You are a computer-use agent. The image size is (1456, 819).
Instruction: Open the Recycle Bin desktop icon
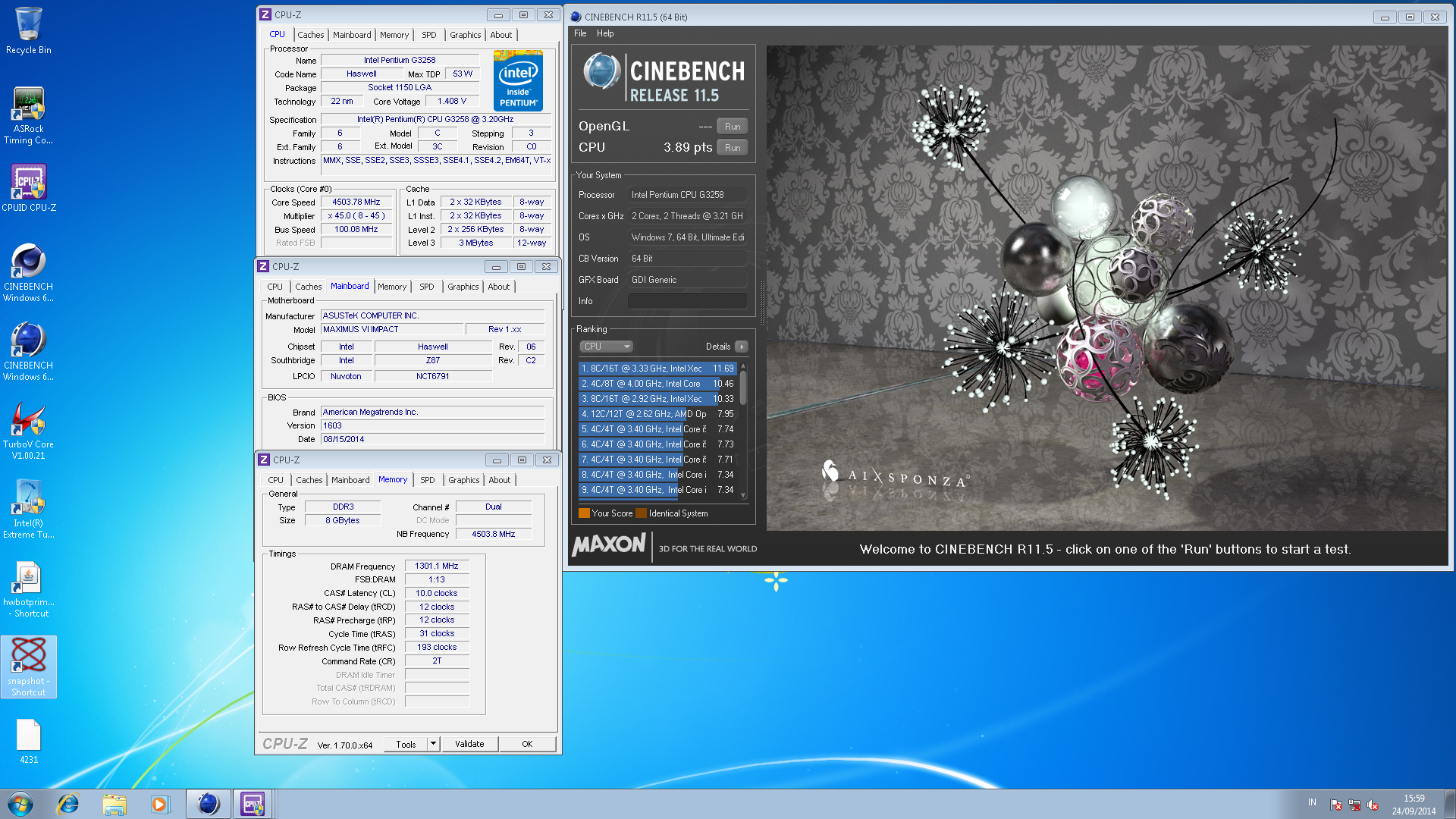28,30
